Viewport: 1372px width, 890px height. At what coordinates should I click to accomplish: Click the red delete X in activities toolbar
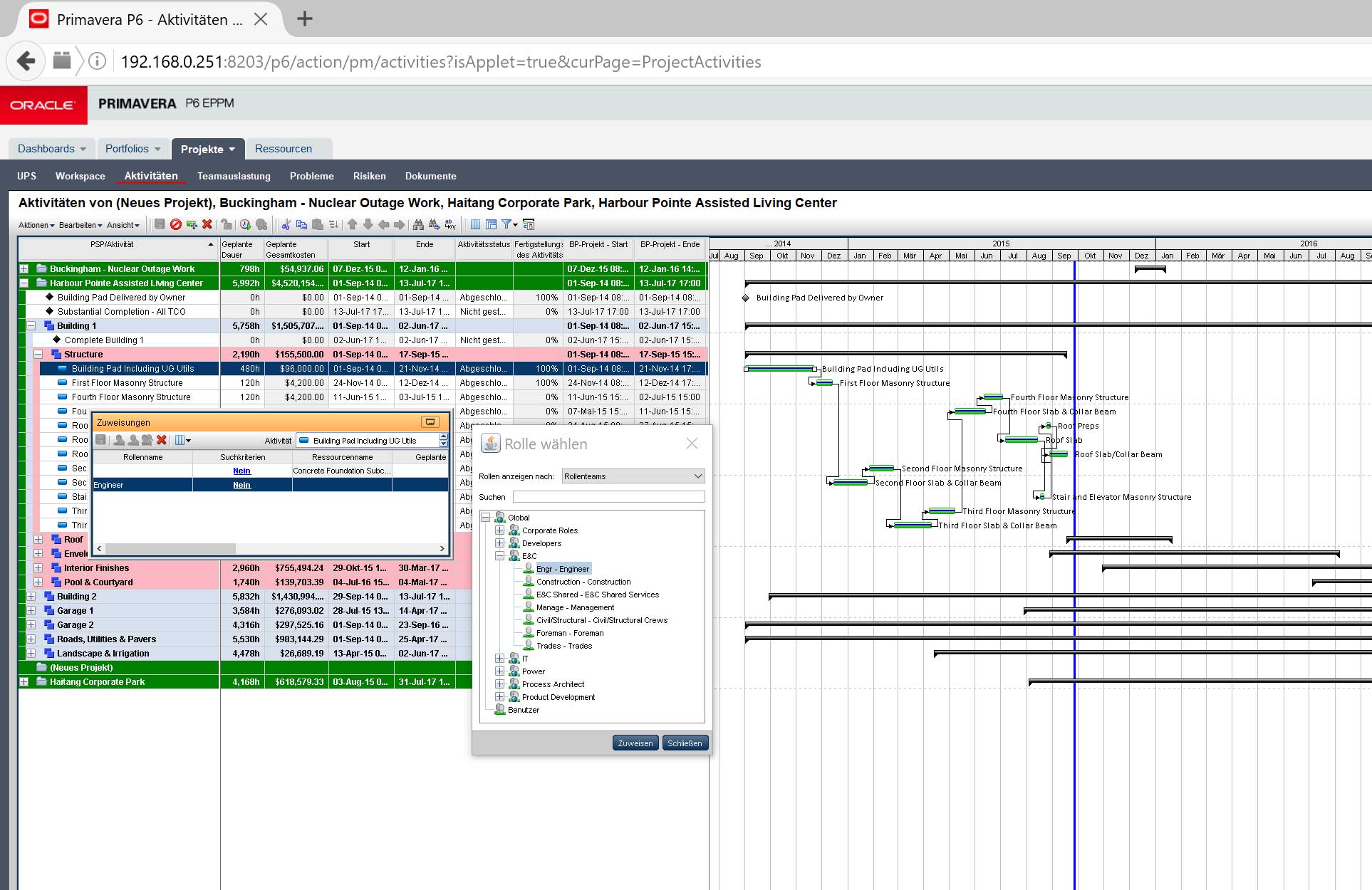pos(207,224)
